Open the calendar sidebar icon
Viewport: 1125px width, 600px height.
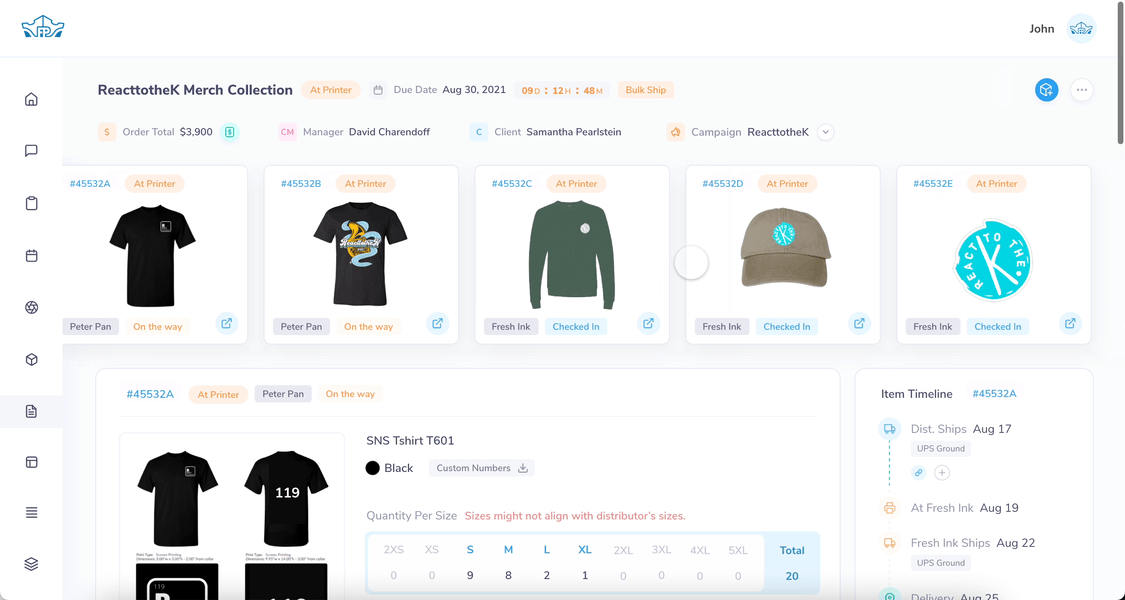click(x=31, y=256)
